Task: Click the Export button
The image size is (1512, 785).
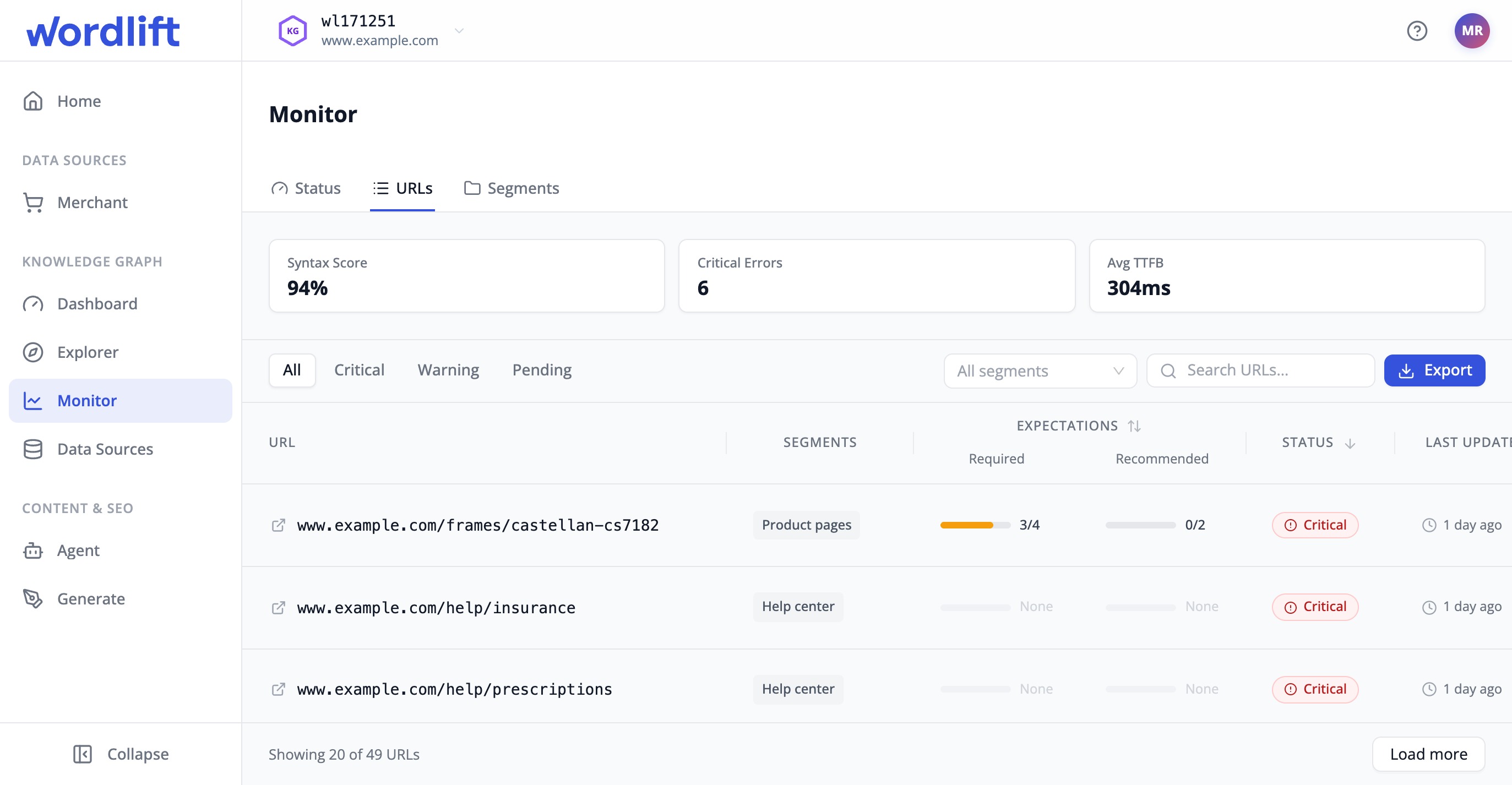Action: click(1434, 370)
